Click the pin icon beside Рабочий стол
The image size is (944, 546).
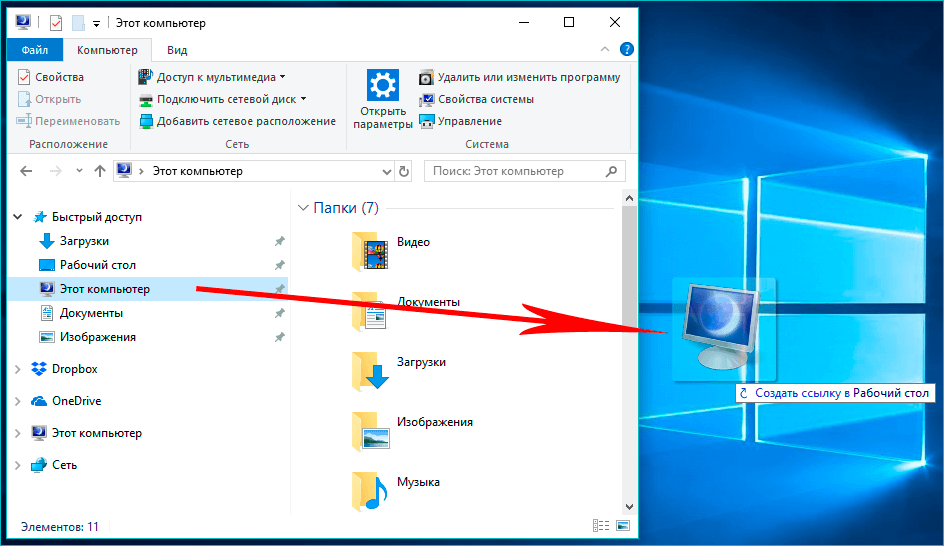pos(279,265)
